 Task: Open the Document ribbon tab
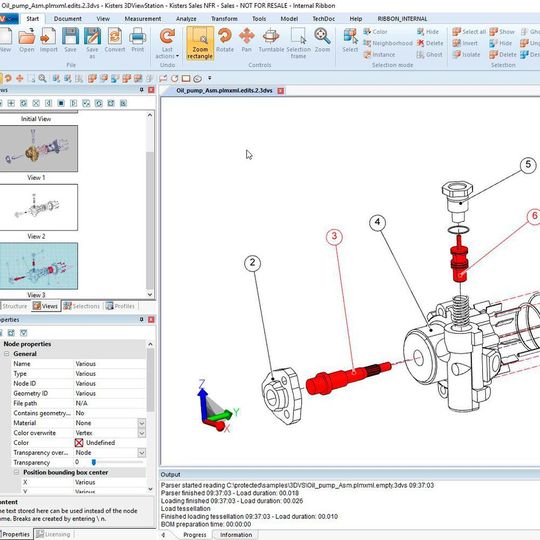point(68,19)
